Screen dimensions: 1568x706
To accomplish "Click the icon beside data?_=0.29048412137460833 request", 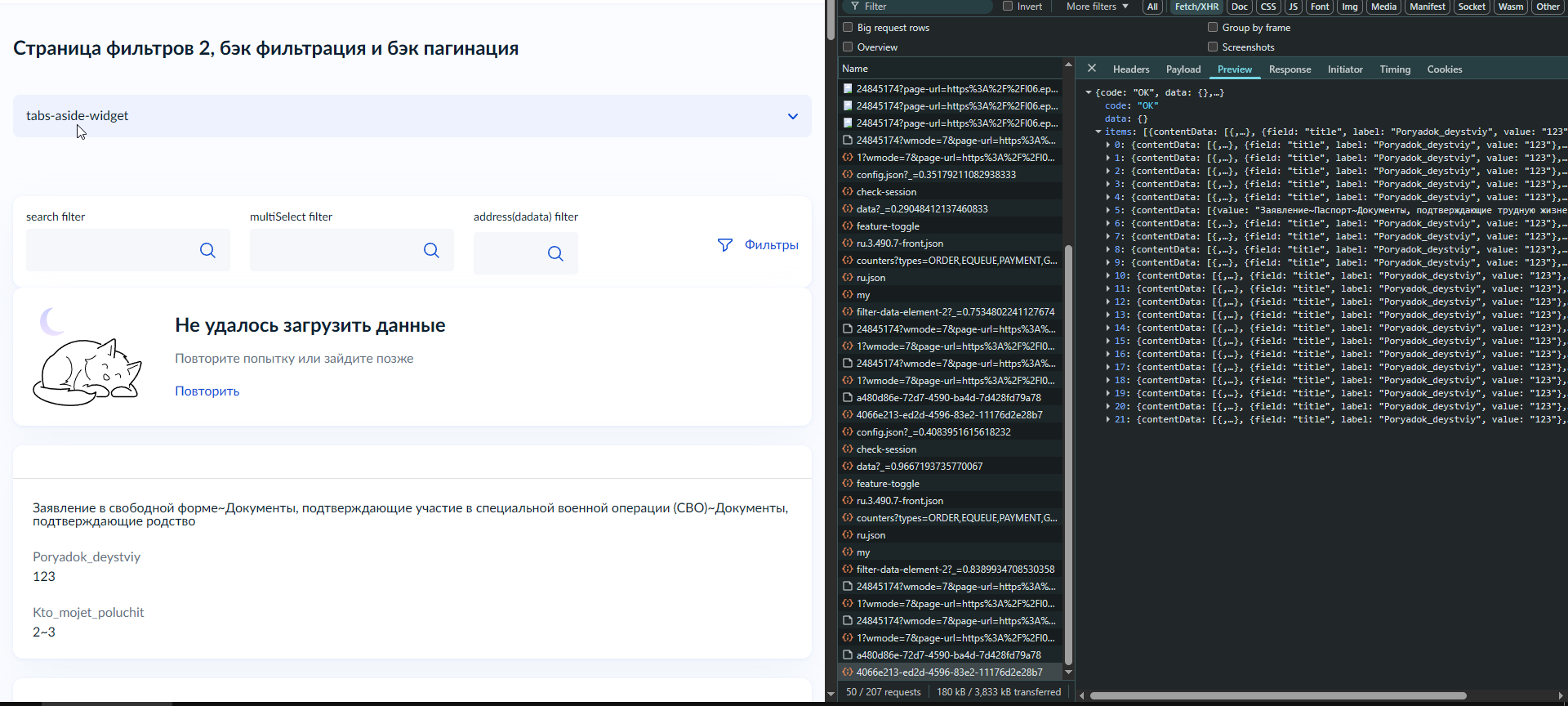I will tap(848, 209).
